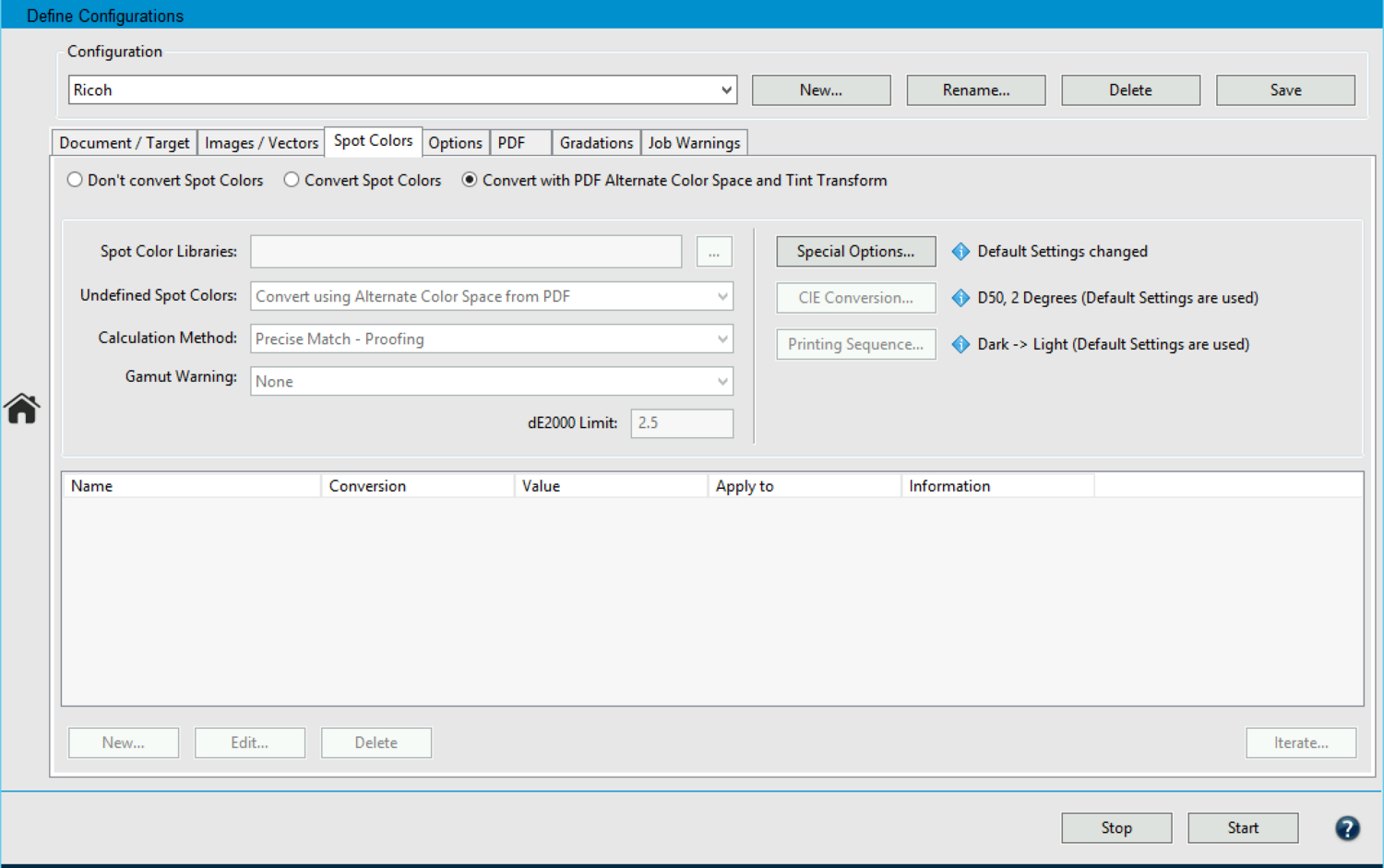Open the Images / Vectors tab
The image size is (1384, 868).
261,143
